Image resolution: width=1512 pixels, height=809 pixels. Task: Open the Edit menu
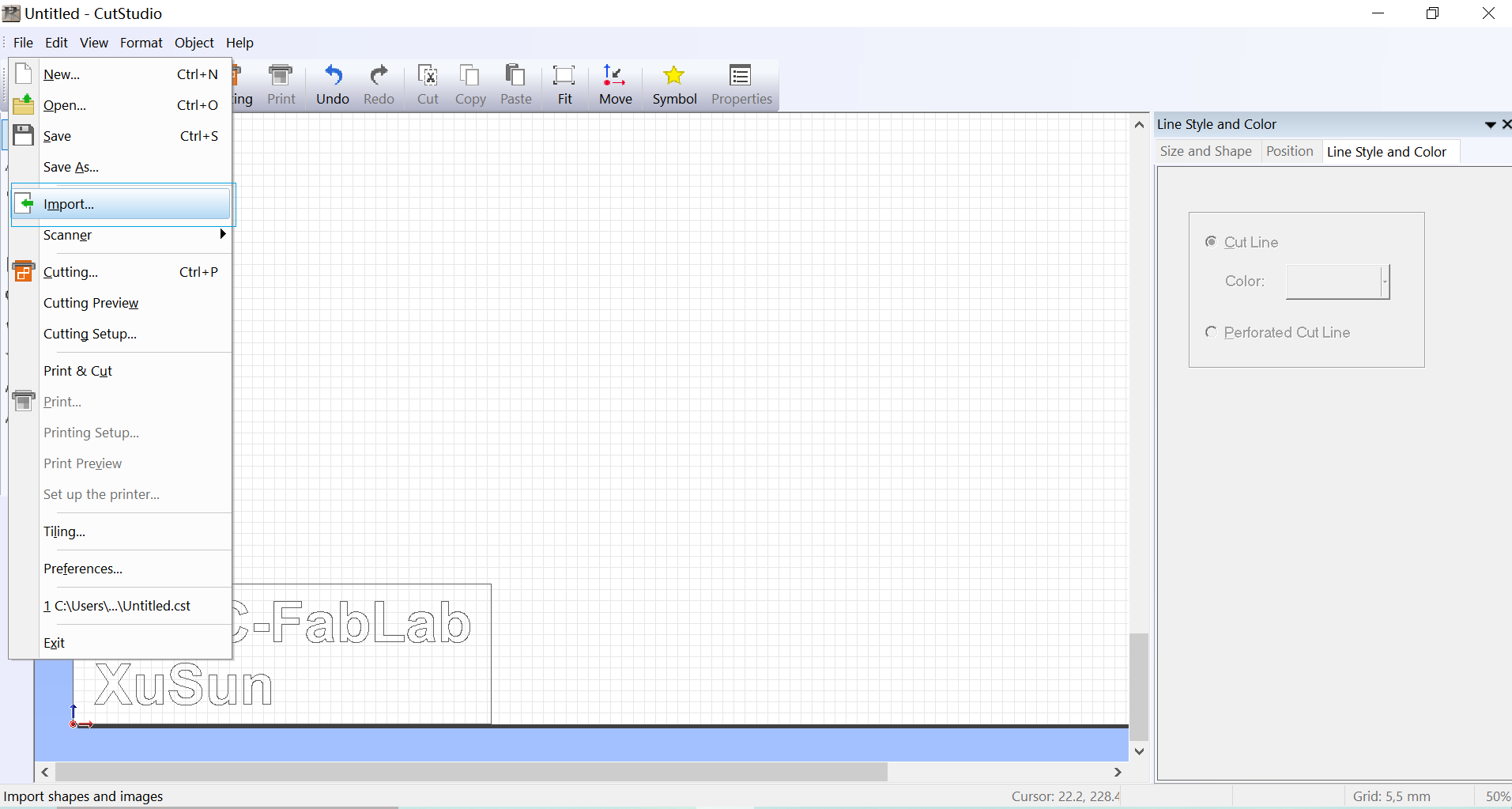(x=56, y=43)
